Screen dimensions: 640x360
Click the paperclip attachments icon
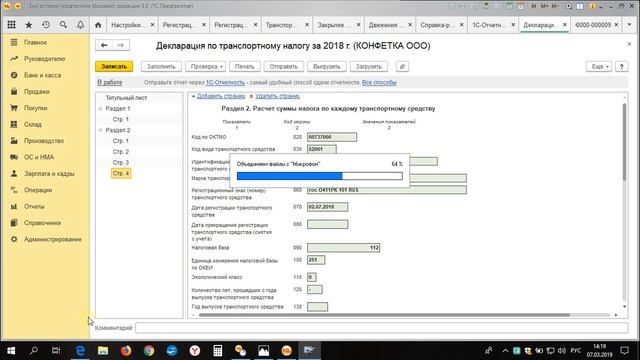tap(402, 67)
